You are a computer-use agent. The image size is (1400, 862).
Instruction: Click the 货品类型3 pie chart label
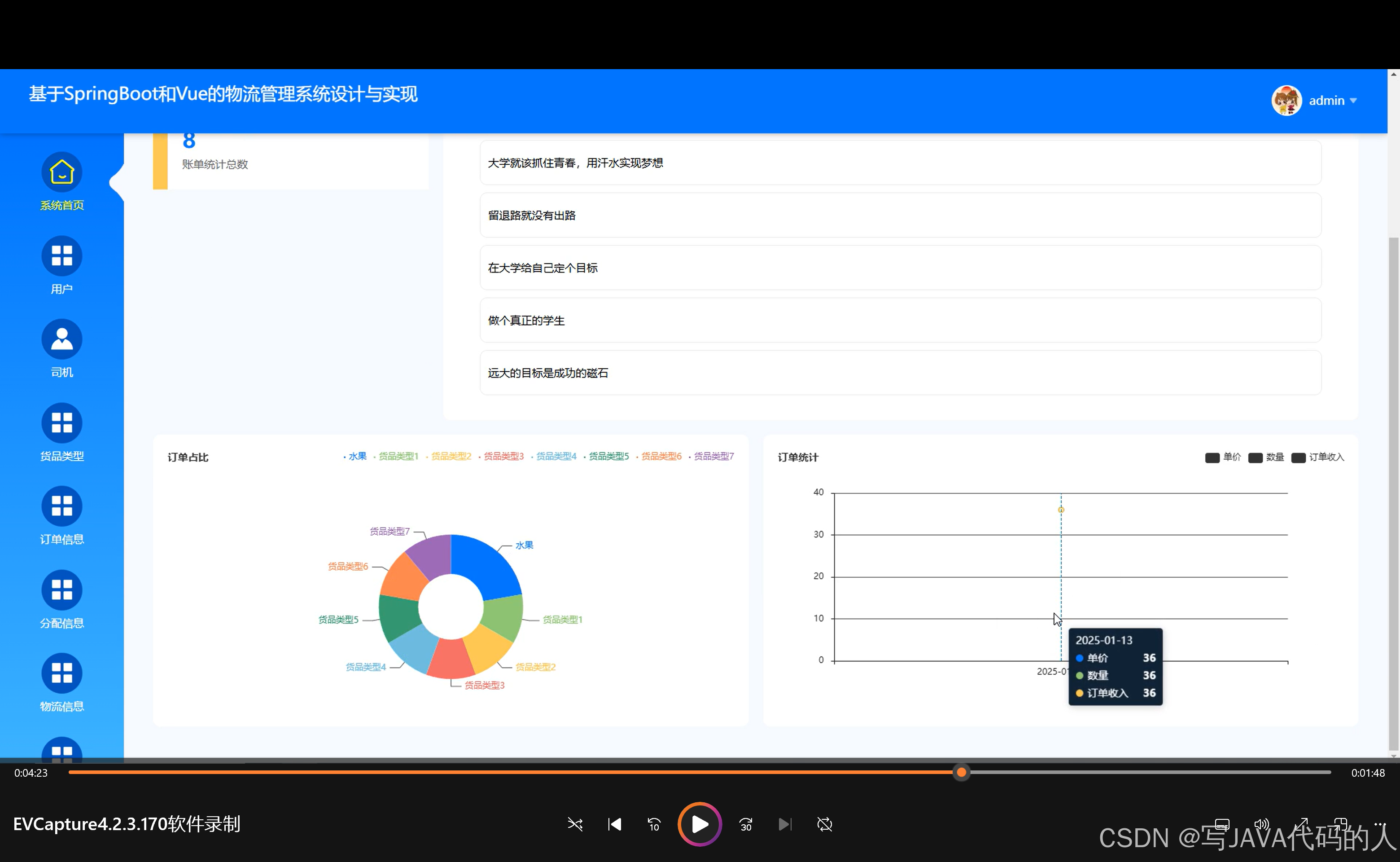[x=484, y=685]
